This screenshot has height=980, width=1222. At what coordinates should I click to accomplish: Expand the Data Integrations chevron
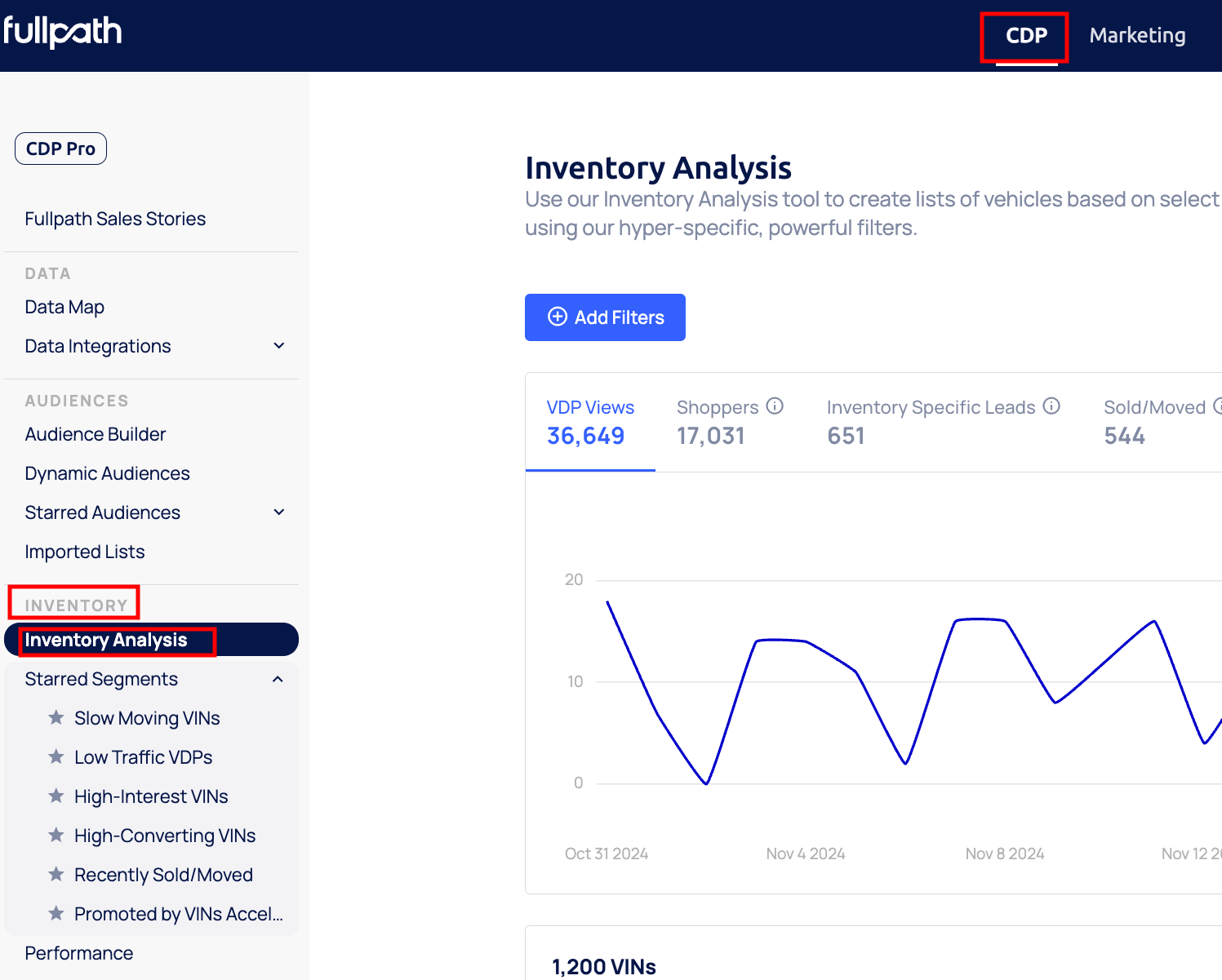[x=279, y=346]
